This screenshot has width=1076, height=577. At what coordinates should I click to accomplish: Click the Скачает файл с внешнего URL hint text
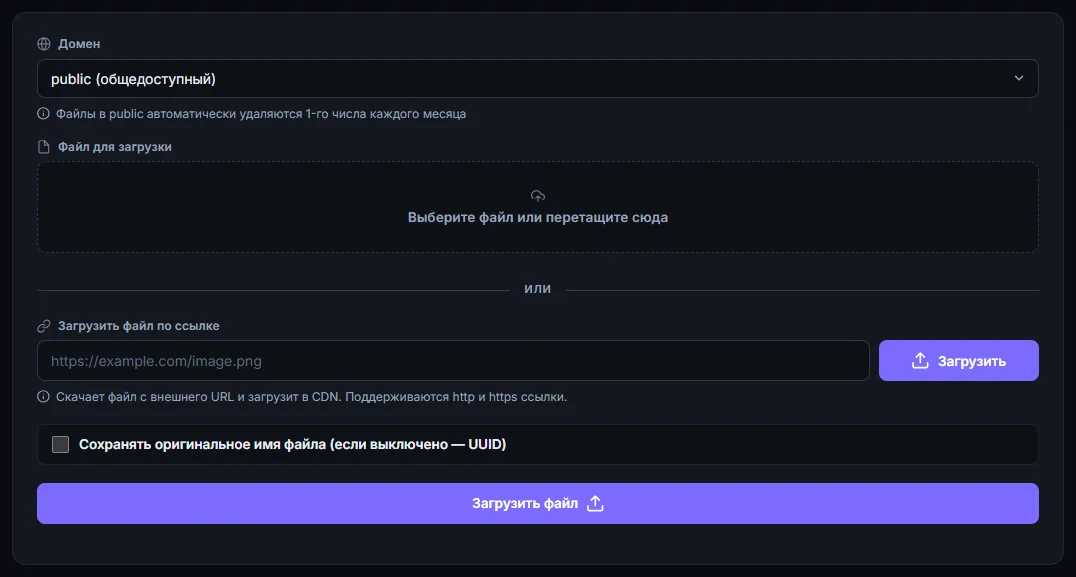(x=312, y=397)
